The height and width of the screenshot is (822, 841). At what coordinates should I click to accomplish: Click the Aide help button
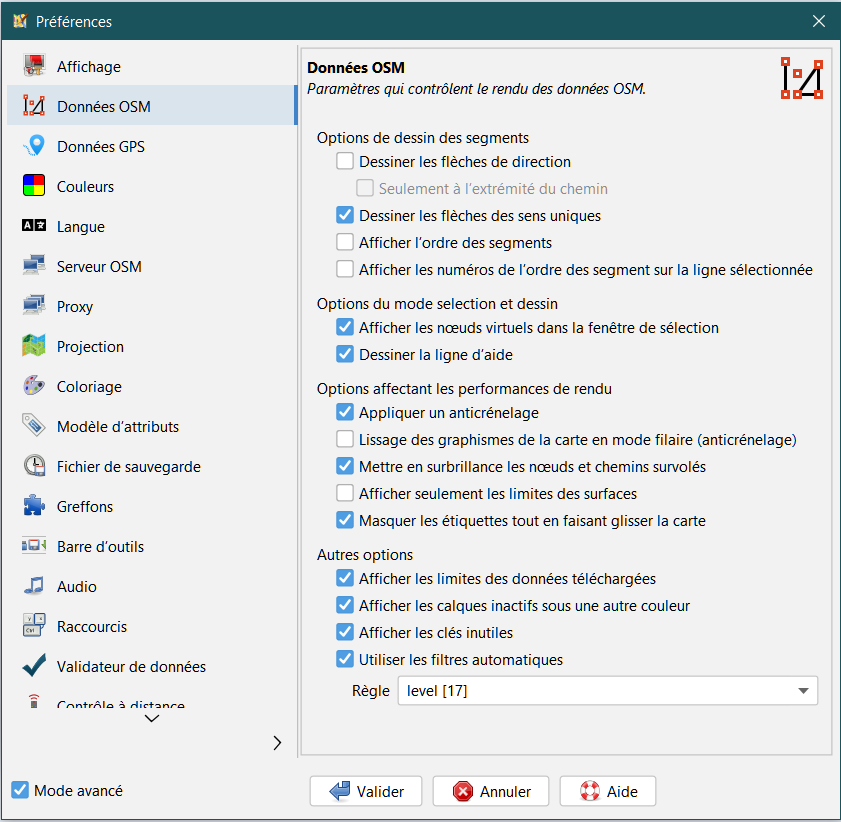[609, 791]
